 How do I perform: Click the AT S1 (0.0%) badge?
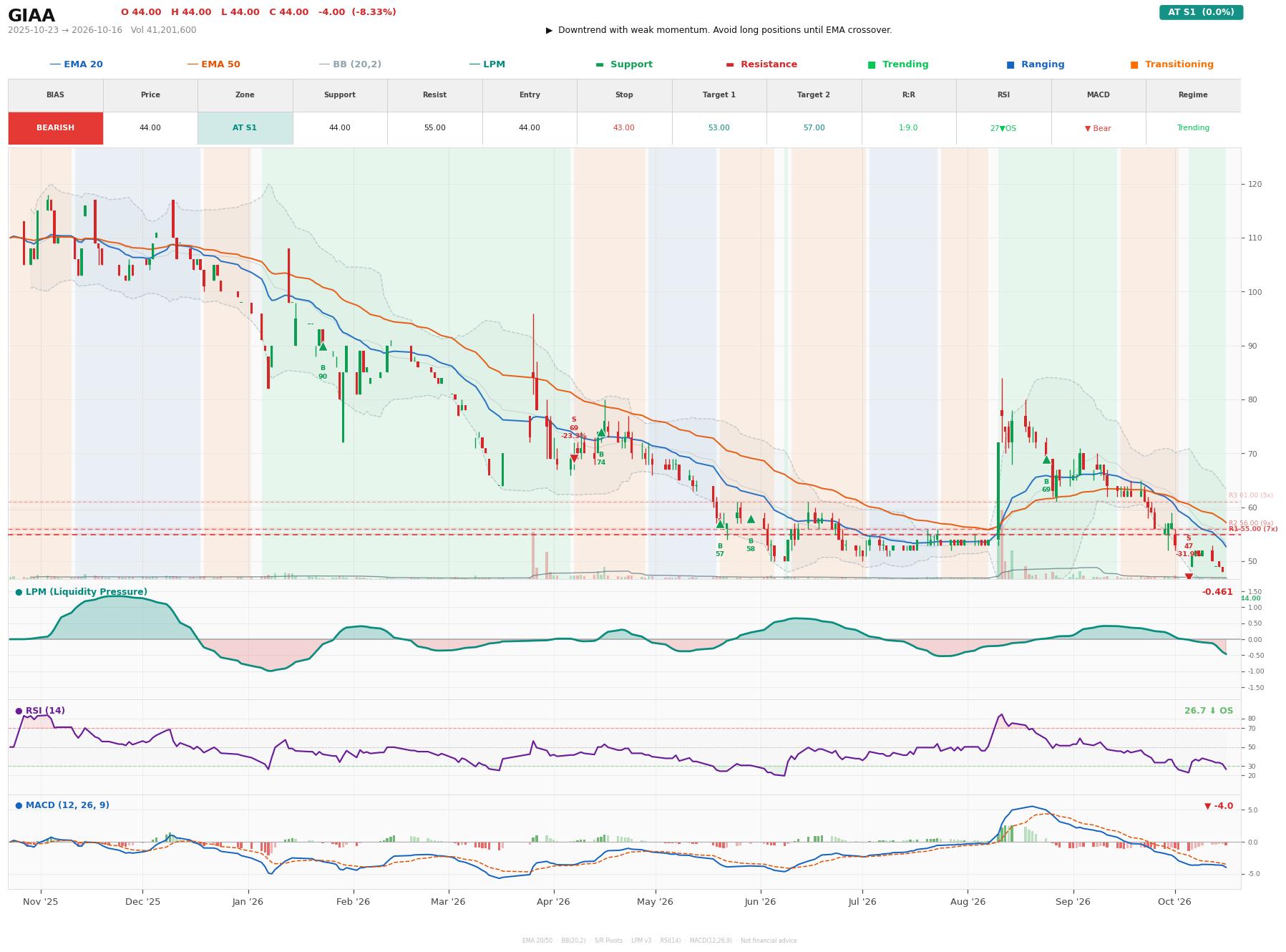tap(1201, 12)
